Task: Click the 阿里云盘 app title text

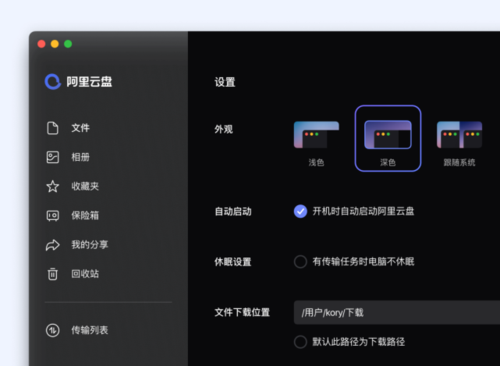Action: [89, 82]
